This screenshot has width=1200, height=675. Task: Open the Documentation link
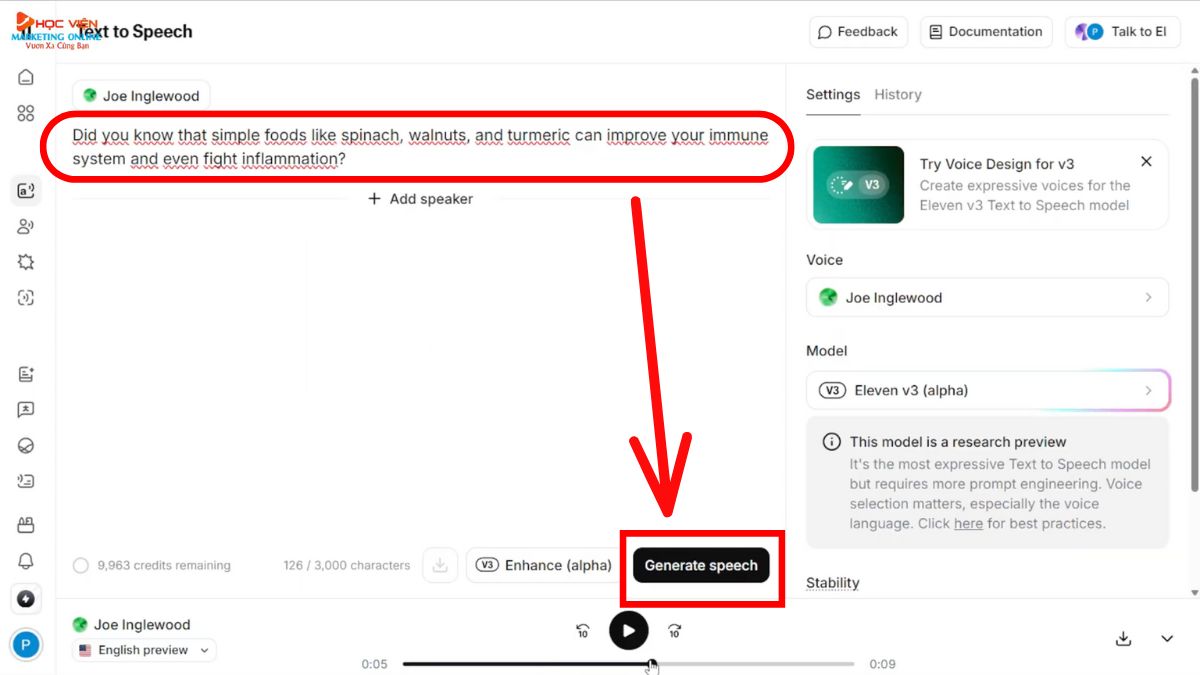coord(986,31)
